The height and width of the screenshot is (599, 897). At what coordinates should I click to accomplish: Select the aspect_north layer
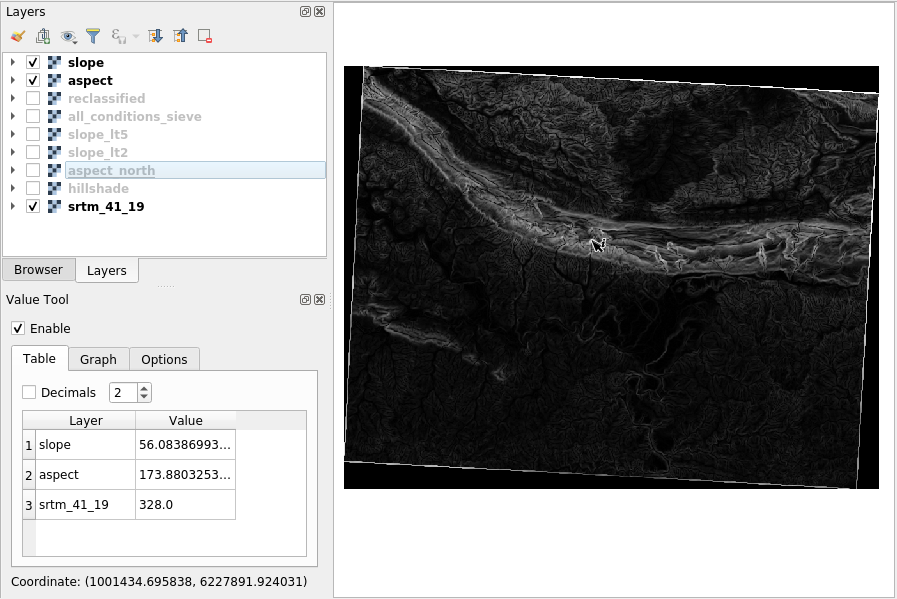(x=110, y=170)
